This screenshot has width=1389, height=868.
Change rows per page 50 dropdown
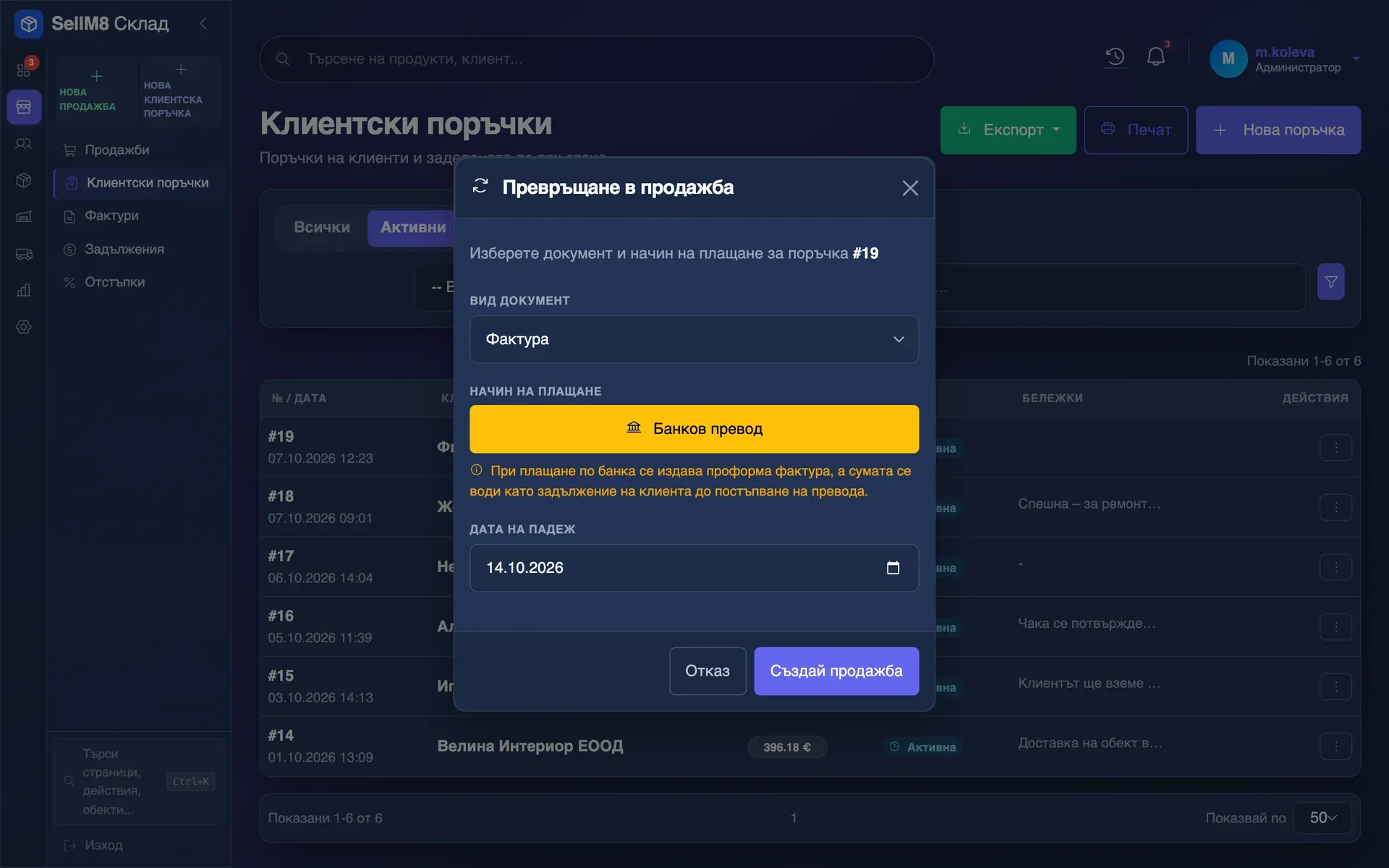(x=1322, y=818)
